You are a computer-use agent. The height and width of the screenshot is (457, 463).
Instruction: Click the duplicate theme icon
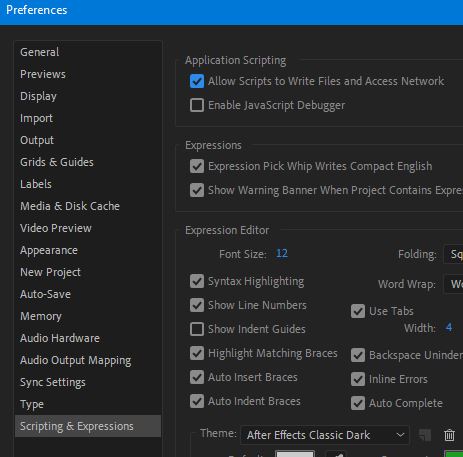click(425, 435)
